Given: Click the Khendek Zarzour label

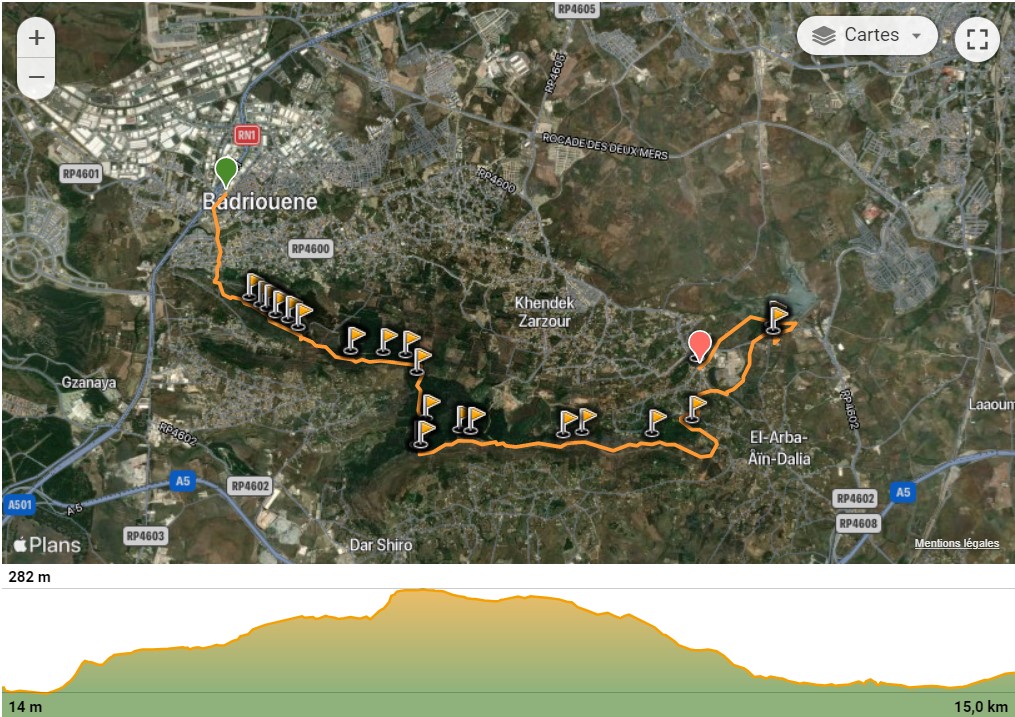Looking at the screenshot, I should tap(544, 311).
